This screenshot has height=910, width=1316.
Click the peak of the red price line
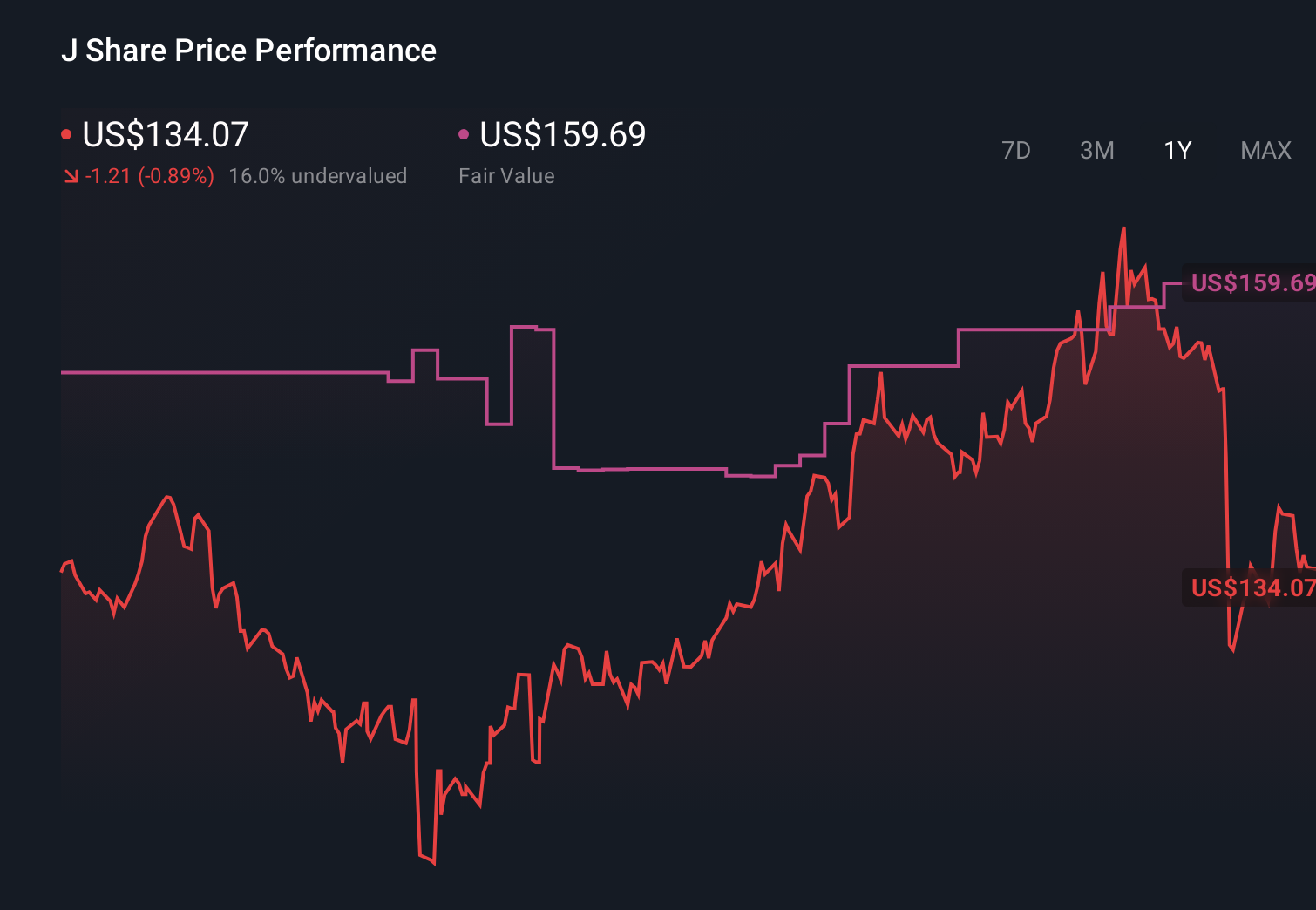(1125, 228)
